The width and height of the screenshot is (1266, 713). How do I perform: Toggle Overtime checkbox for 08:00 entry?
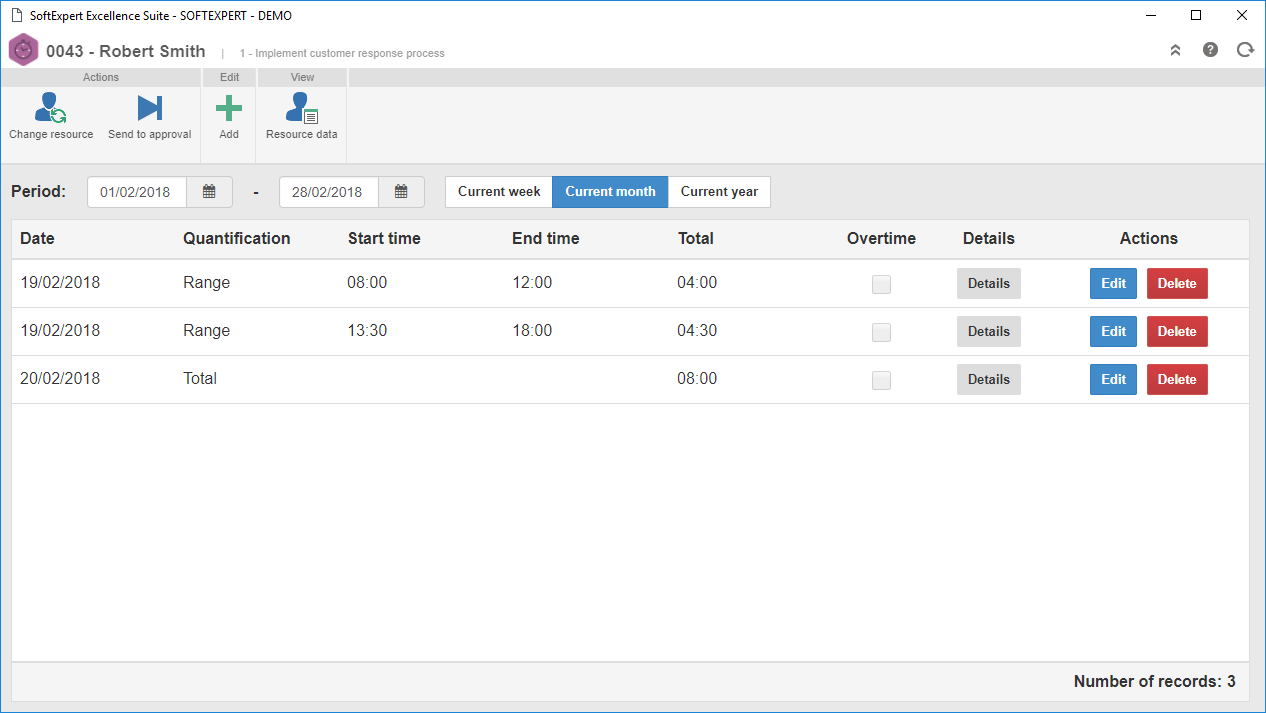click(x=881, y=284)
